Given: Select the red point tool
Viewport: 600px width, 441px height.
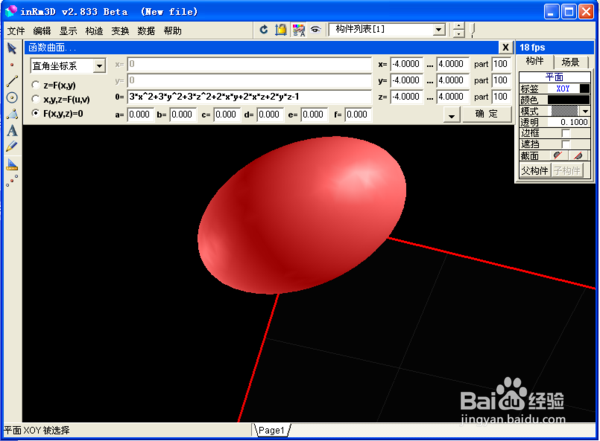Looking at the screenshot, I should click(x=12, y=65).
